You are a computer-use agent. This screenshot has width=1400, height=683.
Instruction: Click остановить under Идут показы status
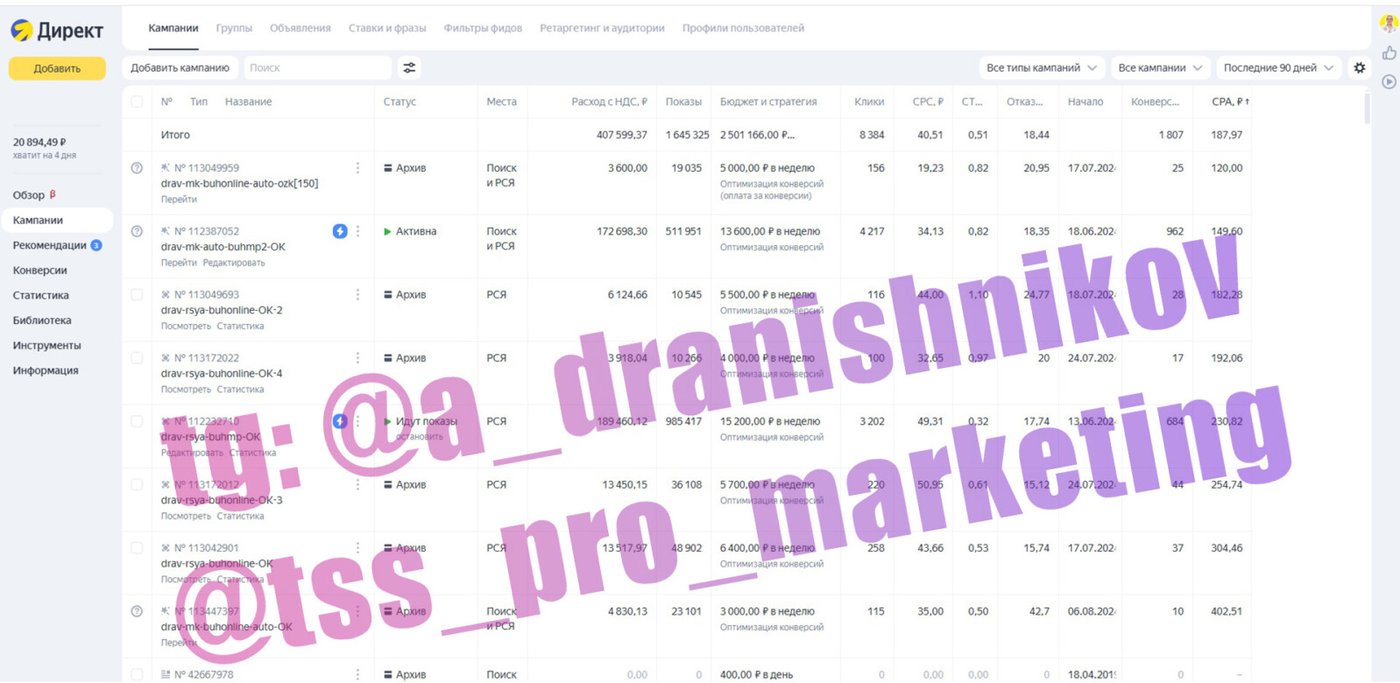click(x=419, y=437)
